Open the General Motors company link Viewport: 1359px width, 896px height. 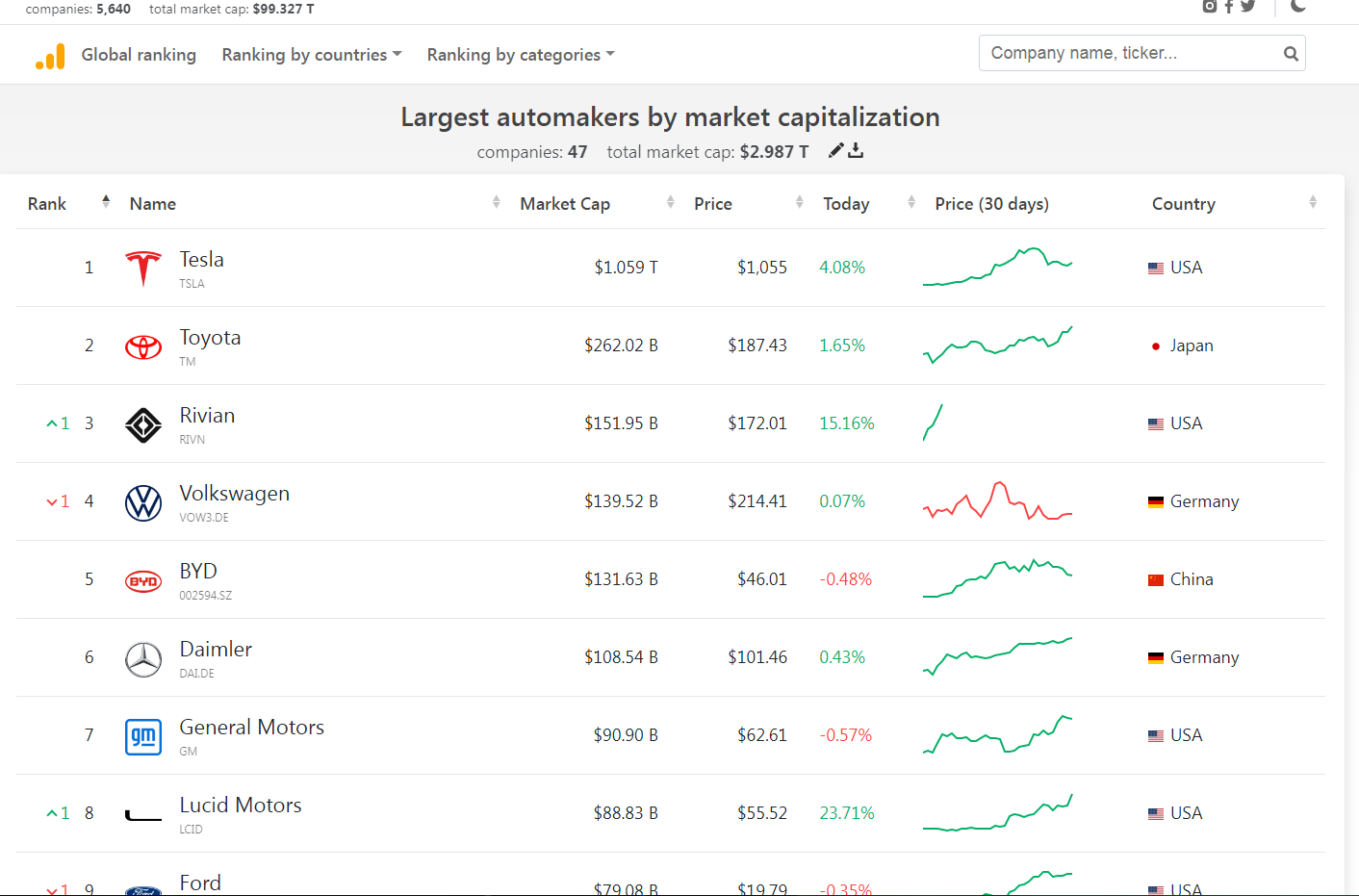click(251, 728)
